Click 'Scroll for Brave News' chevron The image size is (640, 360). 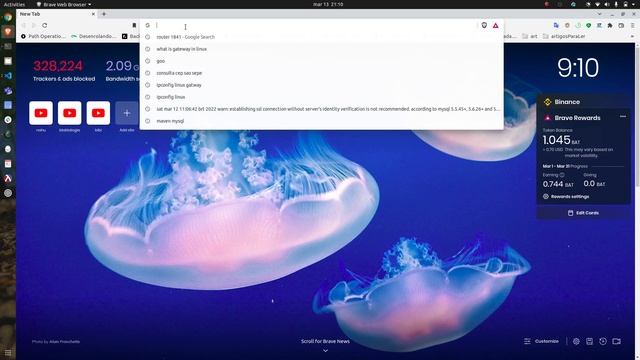click(325, 351)
